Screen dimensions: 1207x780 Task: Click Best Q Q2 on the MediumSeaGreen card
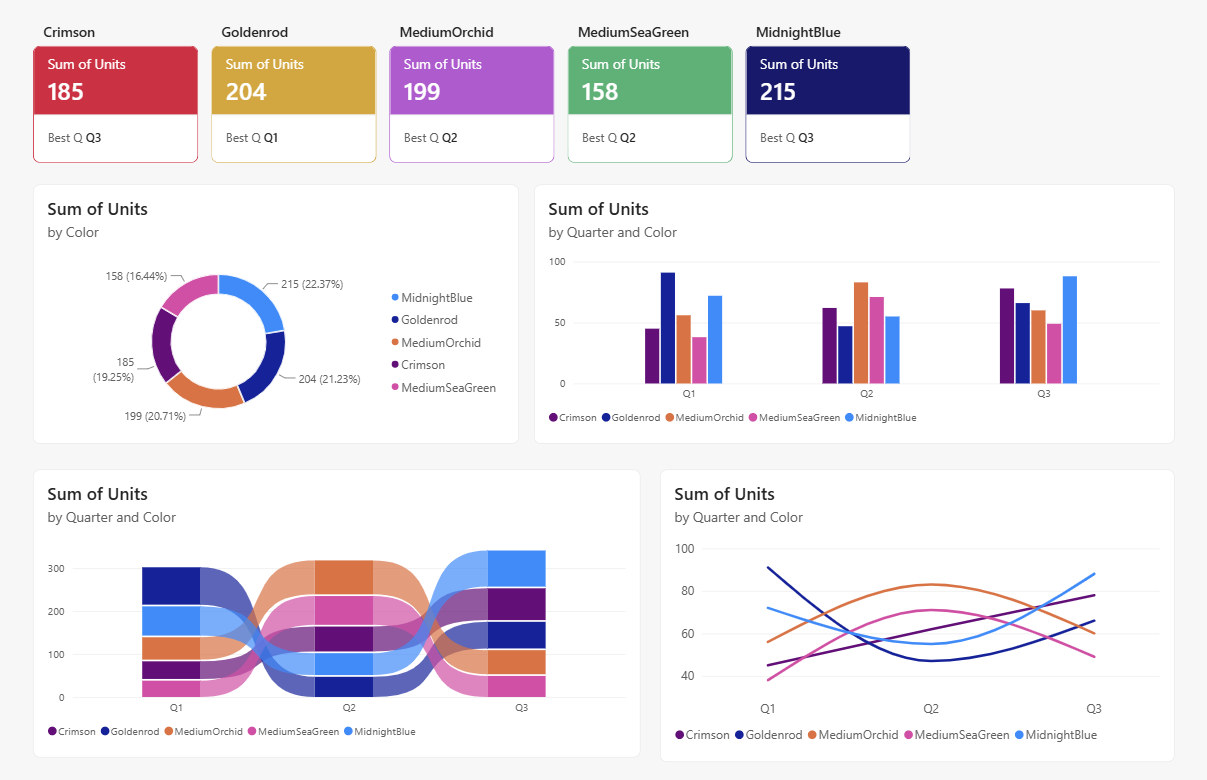(608, 138)
